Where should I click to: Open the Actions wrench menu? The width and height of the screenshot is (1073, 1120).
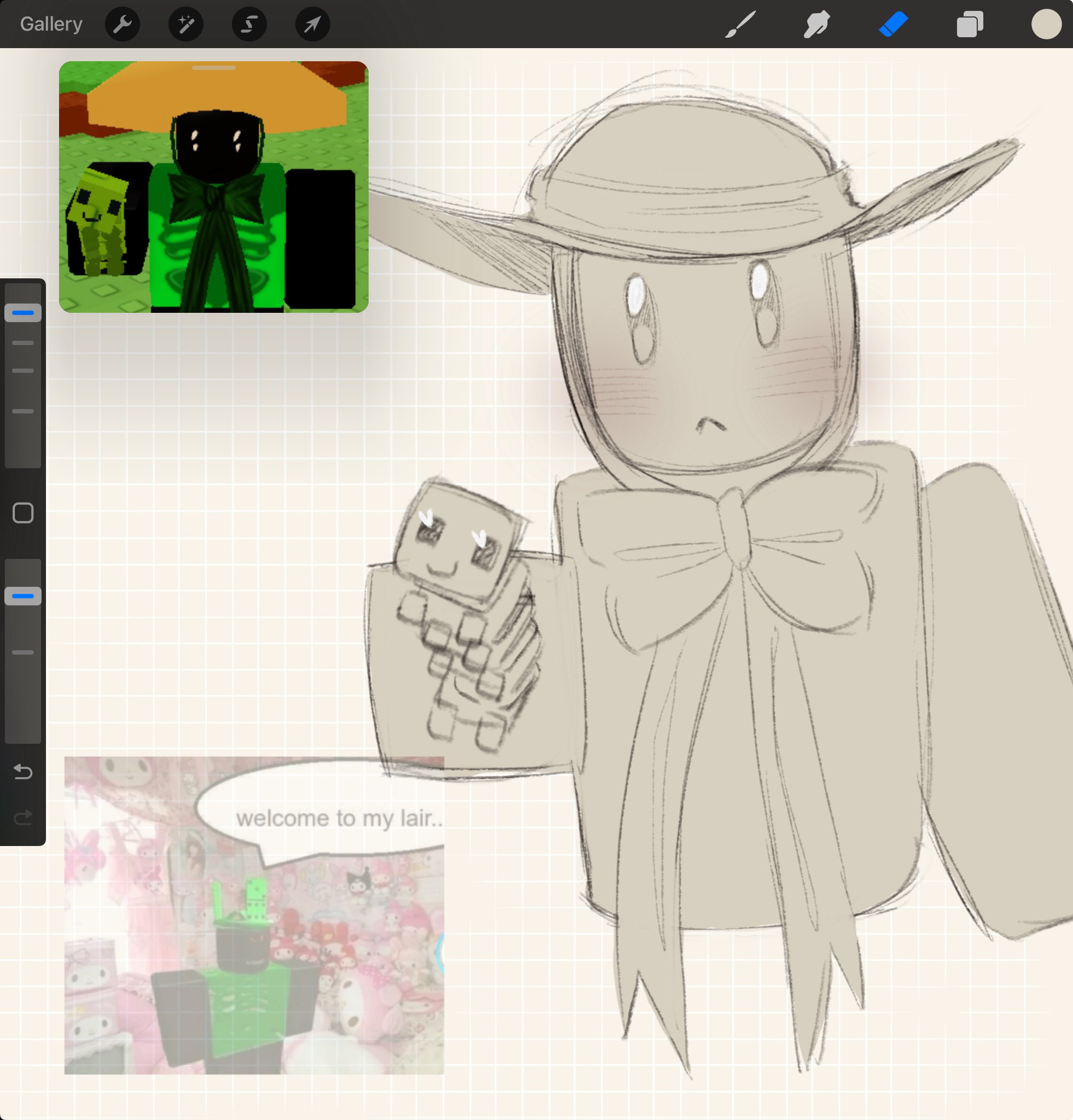123,24
